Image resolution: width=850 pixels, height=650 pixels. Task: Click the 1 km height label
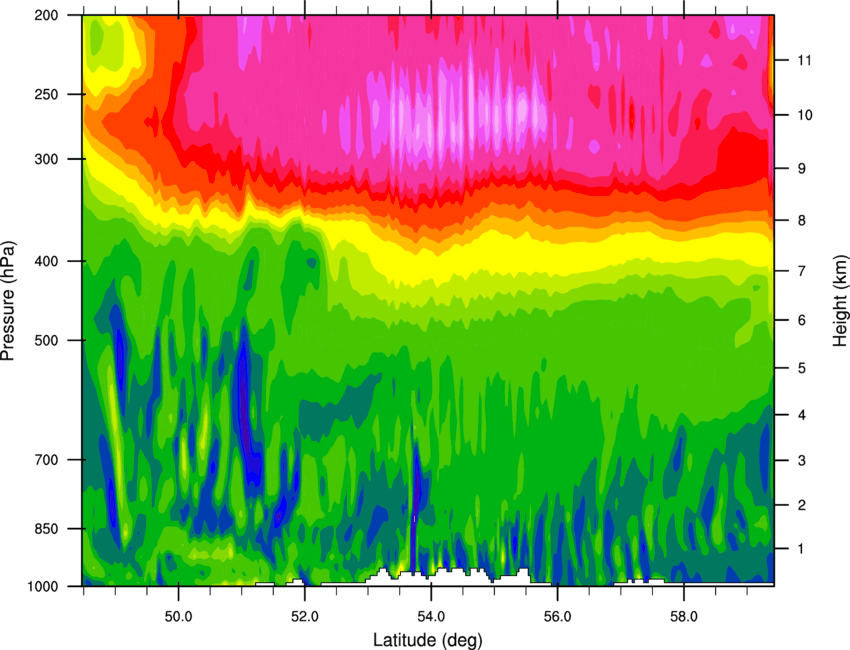pos(801,549)
